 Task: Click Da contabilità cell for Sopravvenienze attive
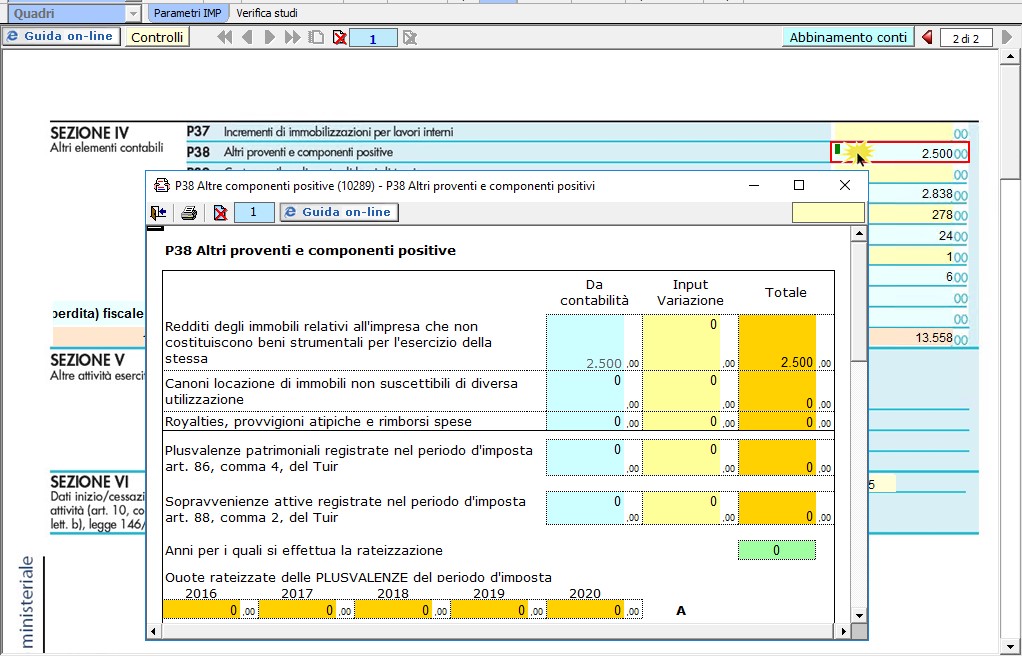click(x=585, y=508)
